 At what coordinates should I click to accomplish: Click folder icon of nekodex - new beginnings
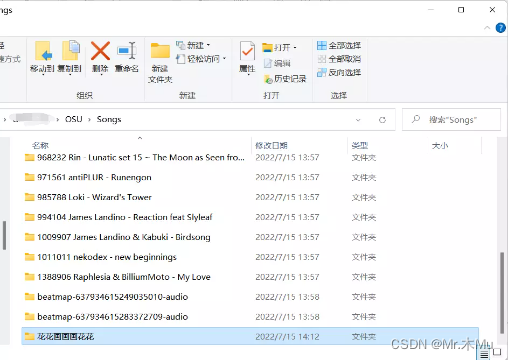click(x=30, y=257)
